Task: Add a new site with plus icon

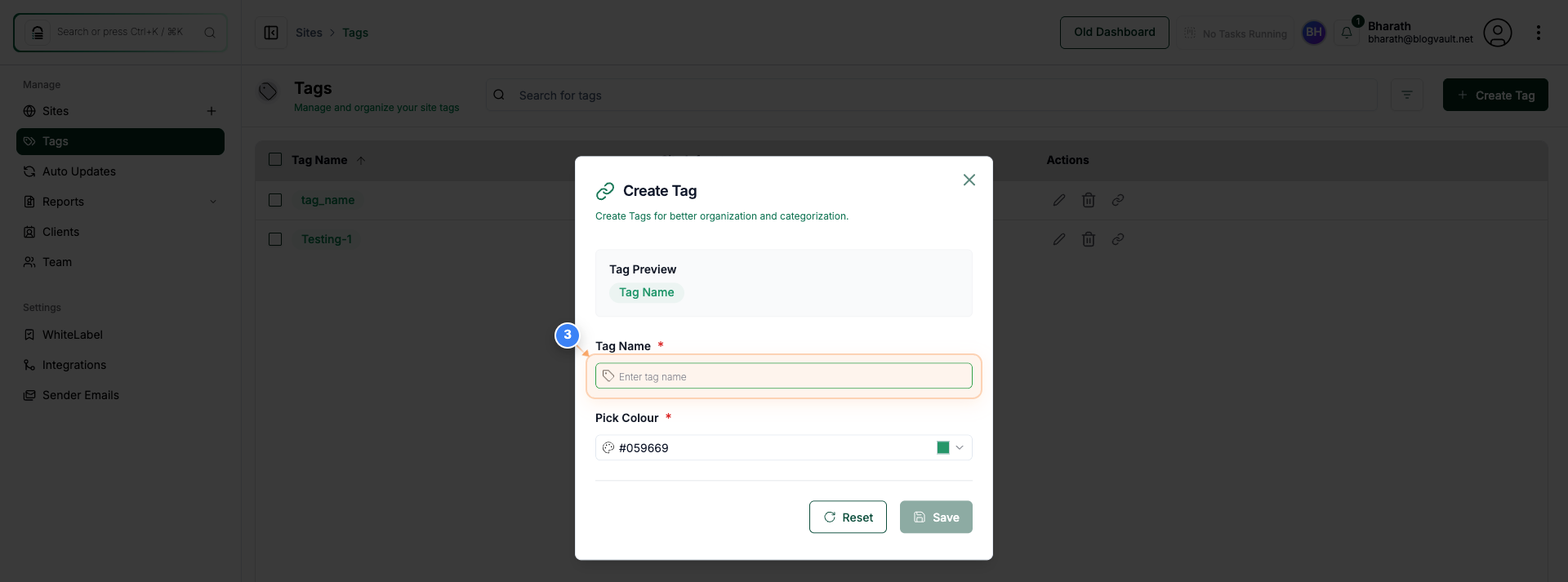Action: (x=212, y=111)
